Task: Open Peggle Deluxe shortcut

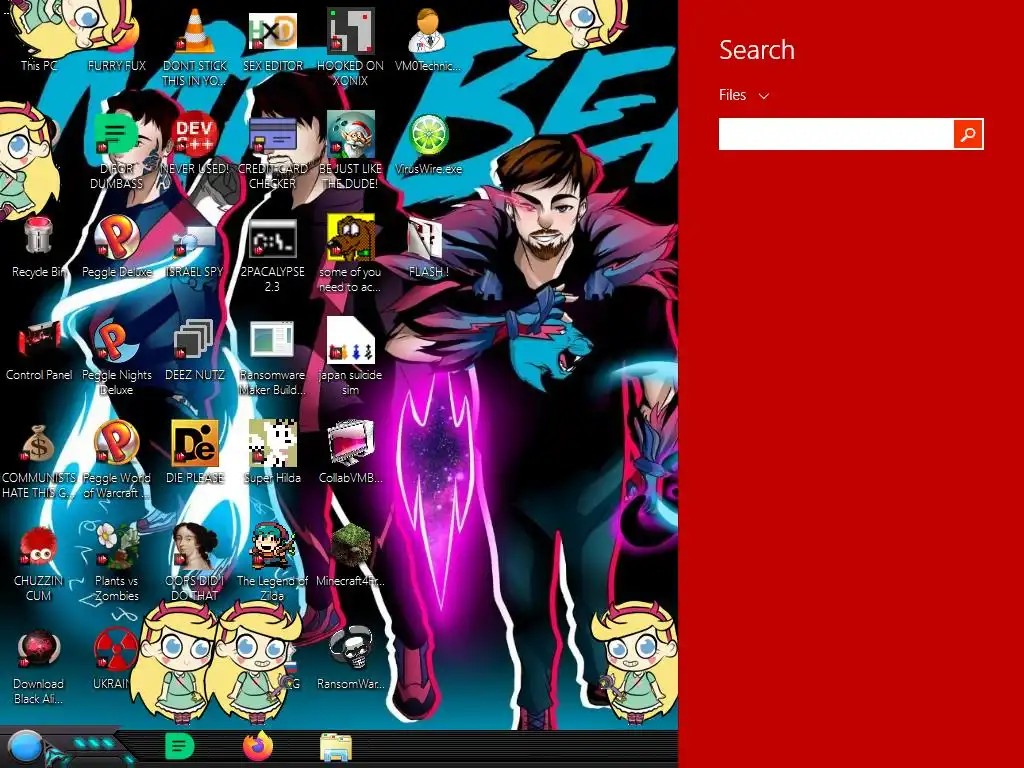Action: [x=117, y=237]
